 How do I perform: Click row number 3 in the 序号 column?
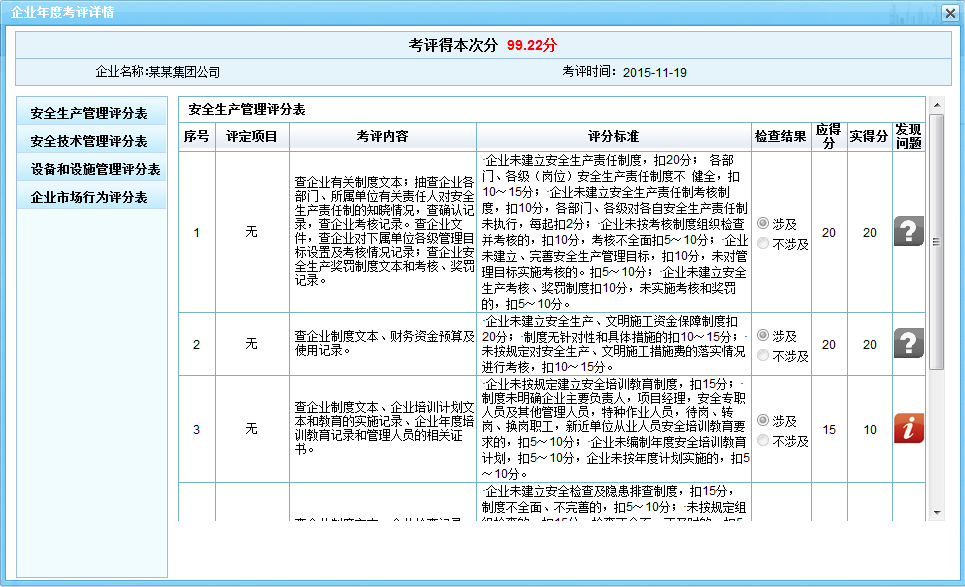click(196, 429)
